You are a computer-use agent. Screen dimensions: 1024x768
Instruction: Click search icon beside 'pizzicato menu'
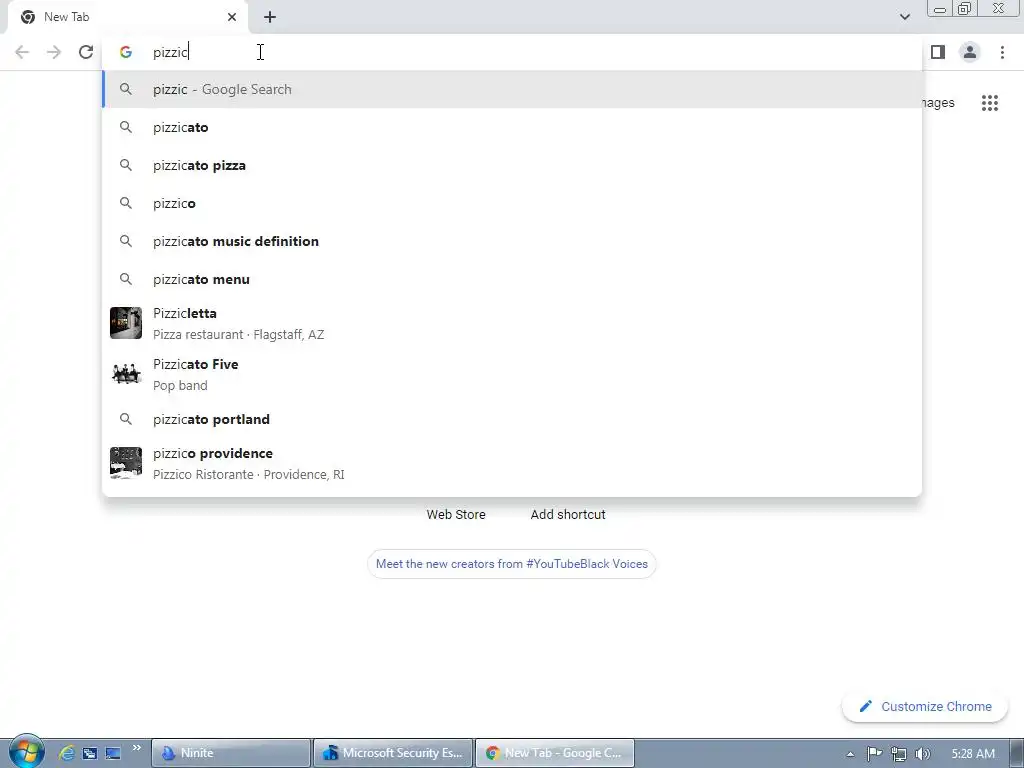click(126, 280)
